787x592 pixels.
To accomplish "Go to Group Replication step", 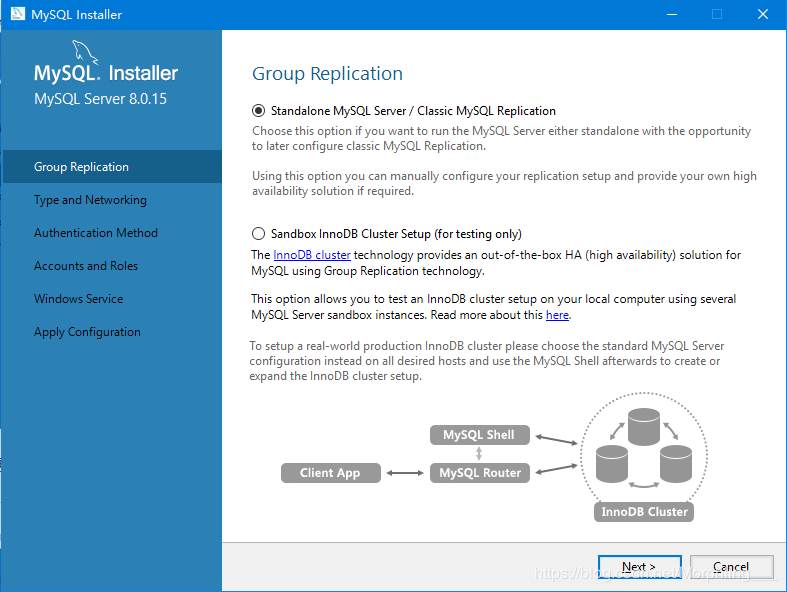I will (82, 167).
